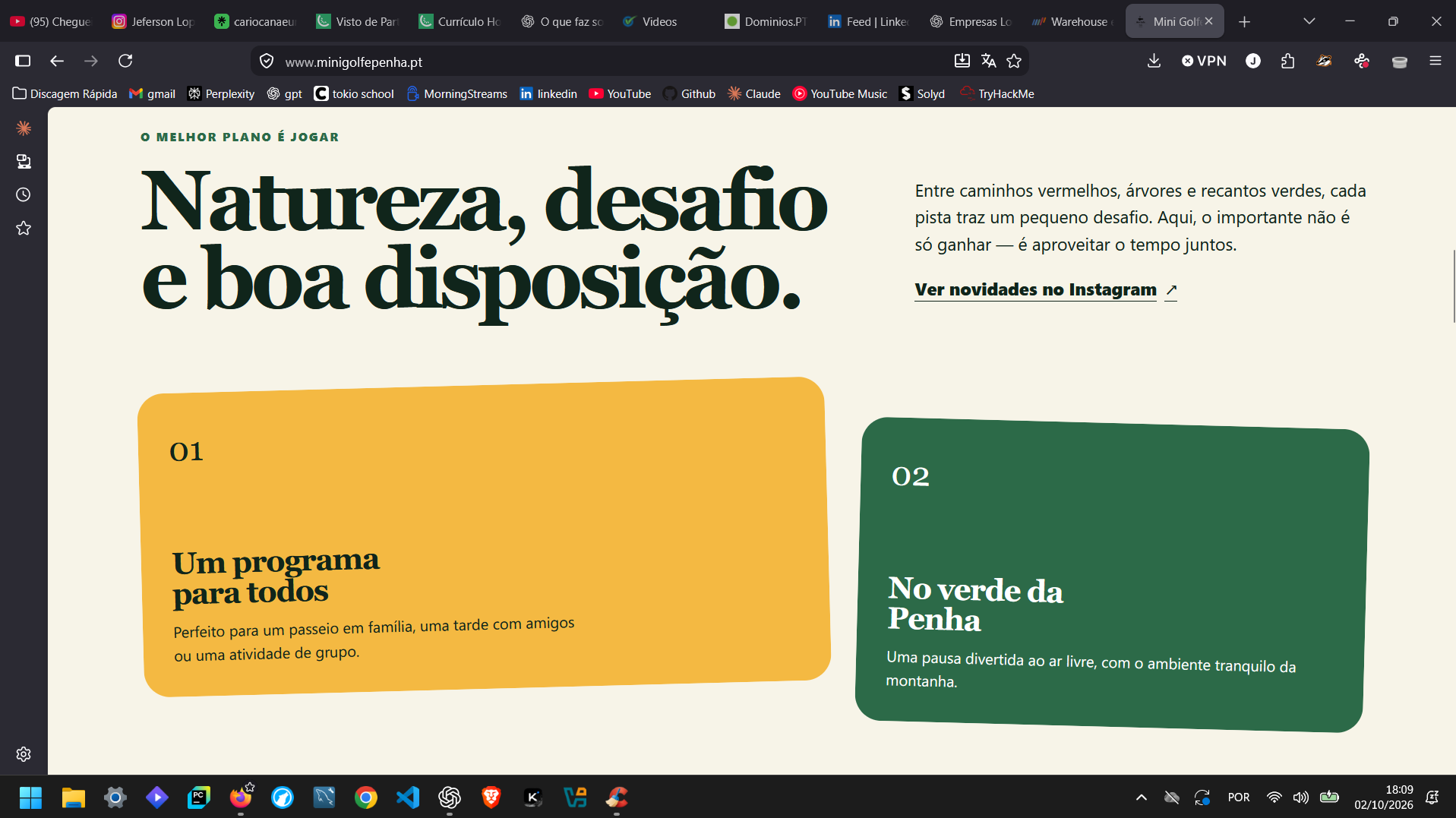Open the history clock in sidebar

pos(24,194)
